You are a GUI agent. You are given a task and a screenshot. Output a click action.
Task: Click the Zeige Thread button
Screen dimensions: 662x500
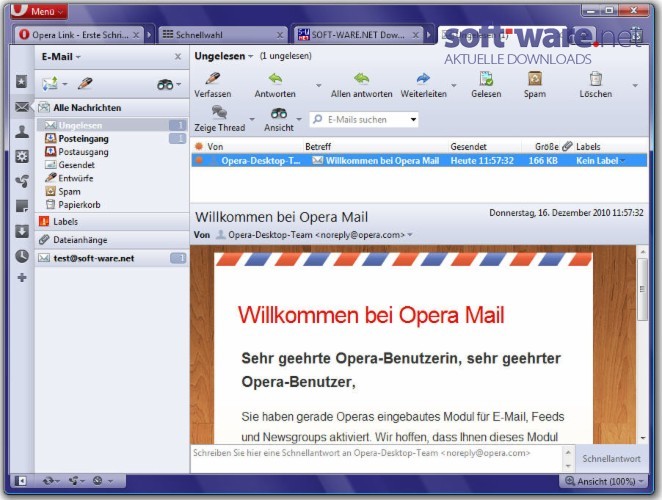point(219,119)
